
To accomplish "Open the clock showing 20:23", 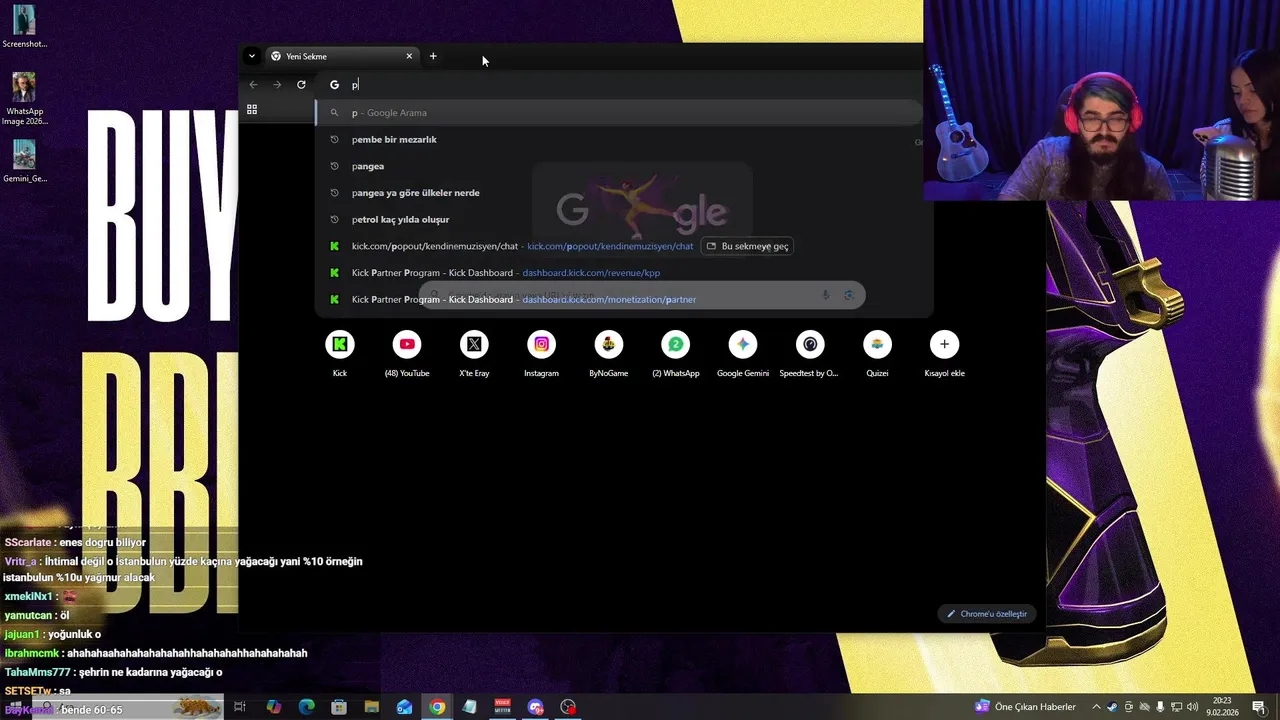I will tap(1222, 707).
